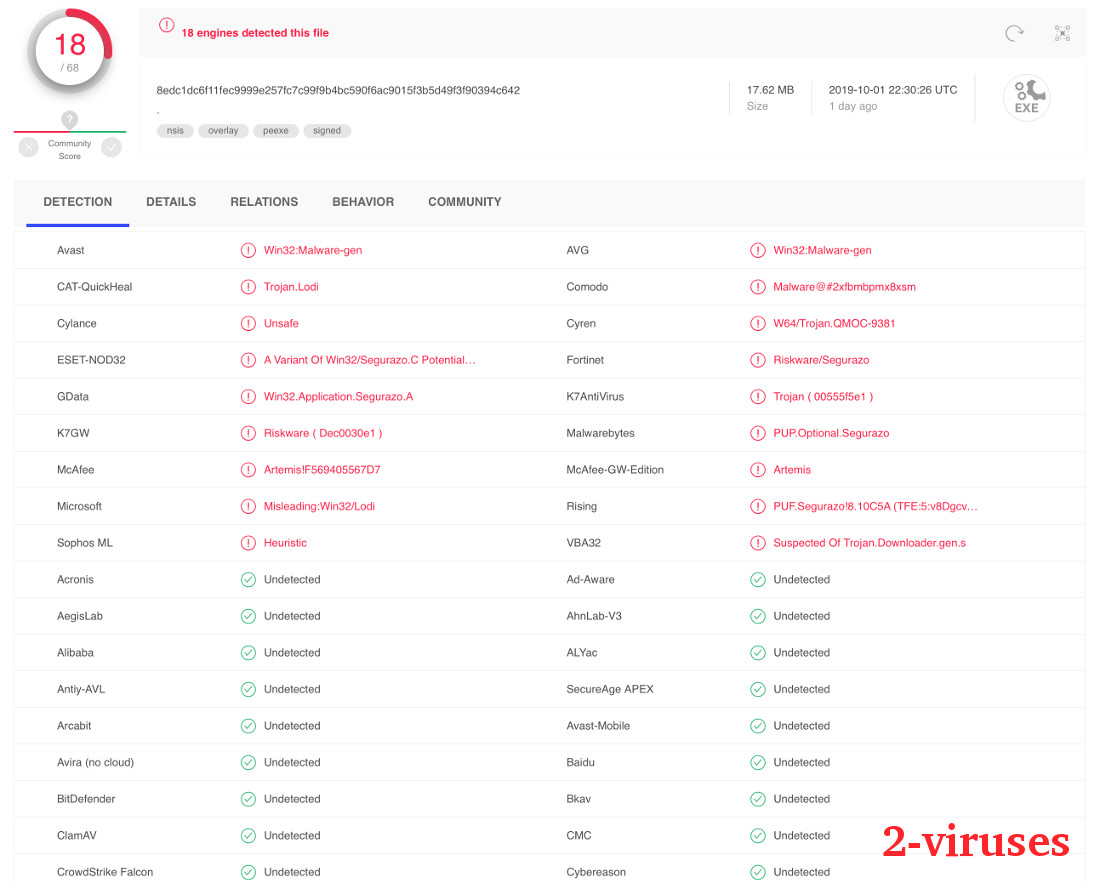Click Fortinet detection warning icon
Viewport: 1100px width, 883px height.
(x=758, y=360)
